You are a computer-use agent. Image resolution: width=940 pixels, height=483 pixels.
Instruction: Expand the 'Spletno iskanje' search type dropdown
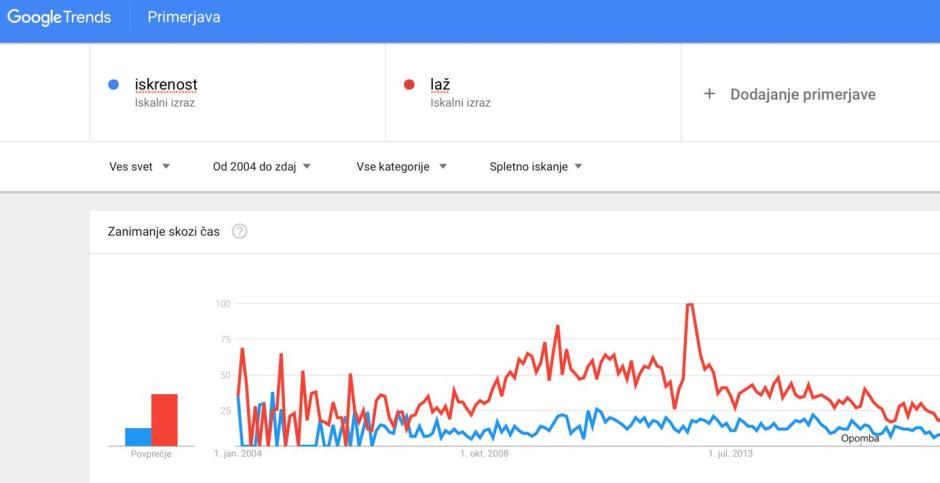[535, 167]
